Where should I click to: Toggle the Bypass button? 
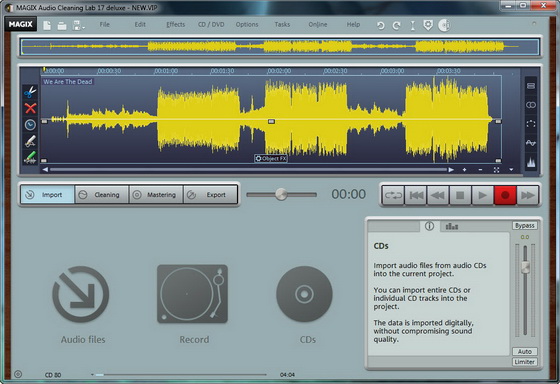tap(525, 225)
